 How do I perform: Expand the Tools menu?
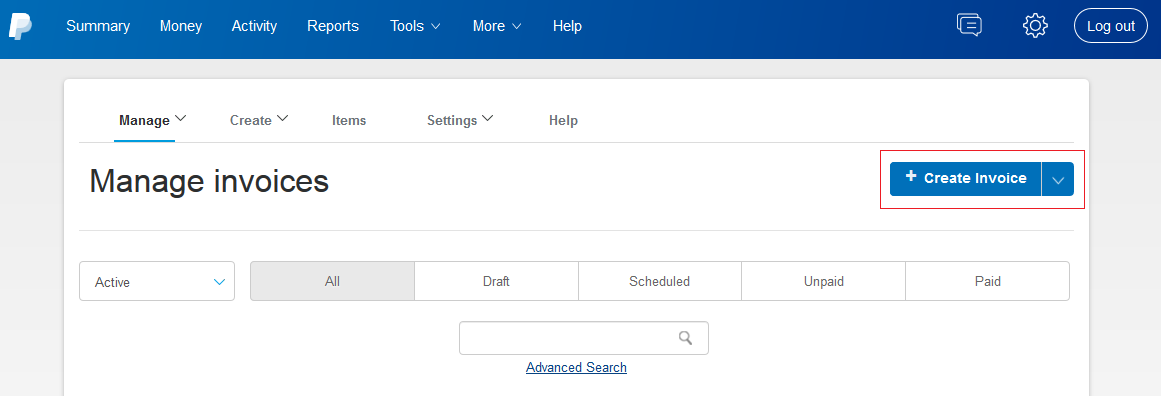pyautogui.click(x=415, y=26)
